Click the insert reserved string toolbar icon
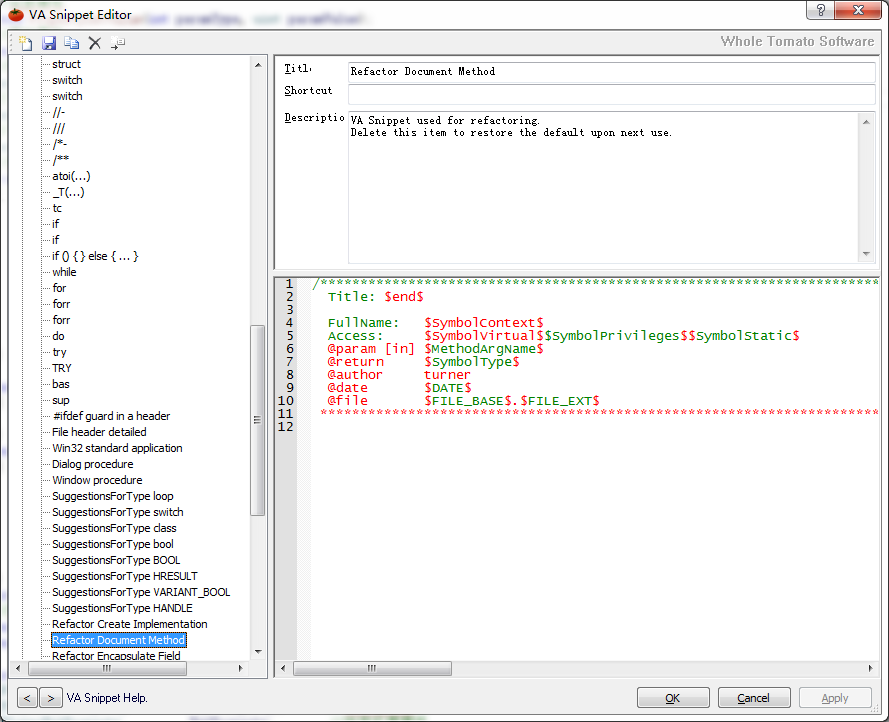This screenshot has height=722, width=889. [117, 43]
